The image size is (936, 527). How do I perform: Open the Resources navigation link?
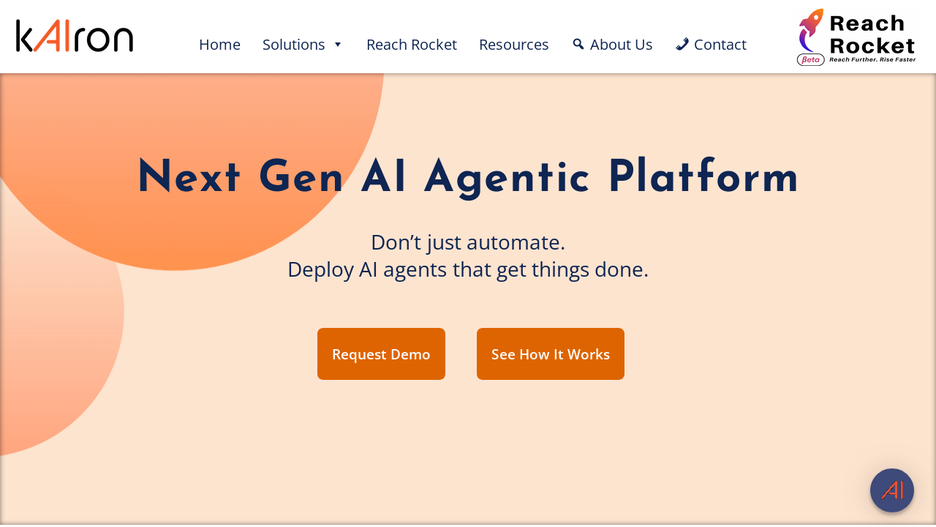[x=513, y=45]
